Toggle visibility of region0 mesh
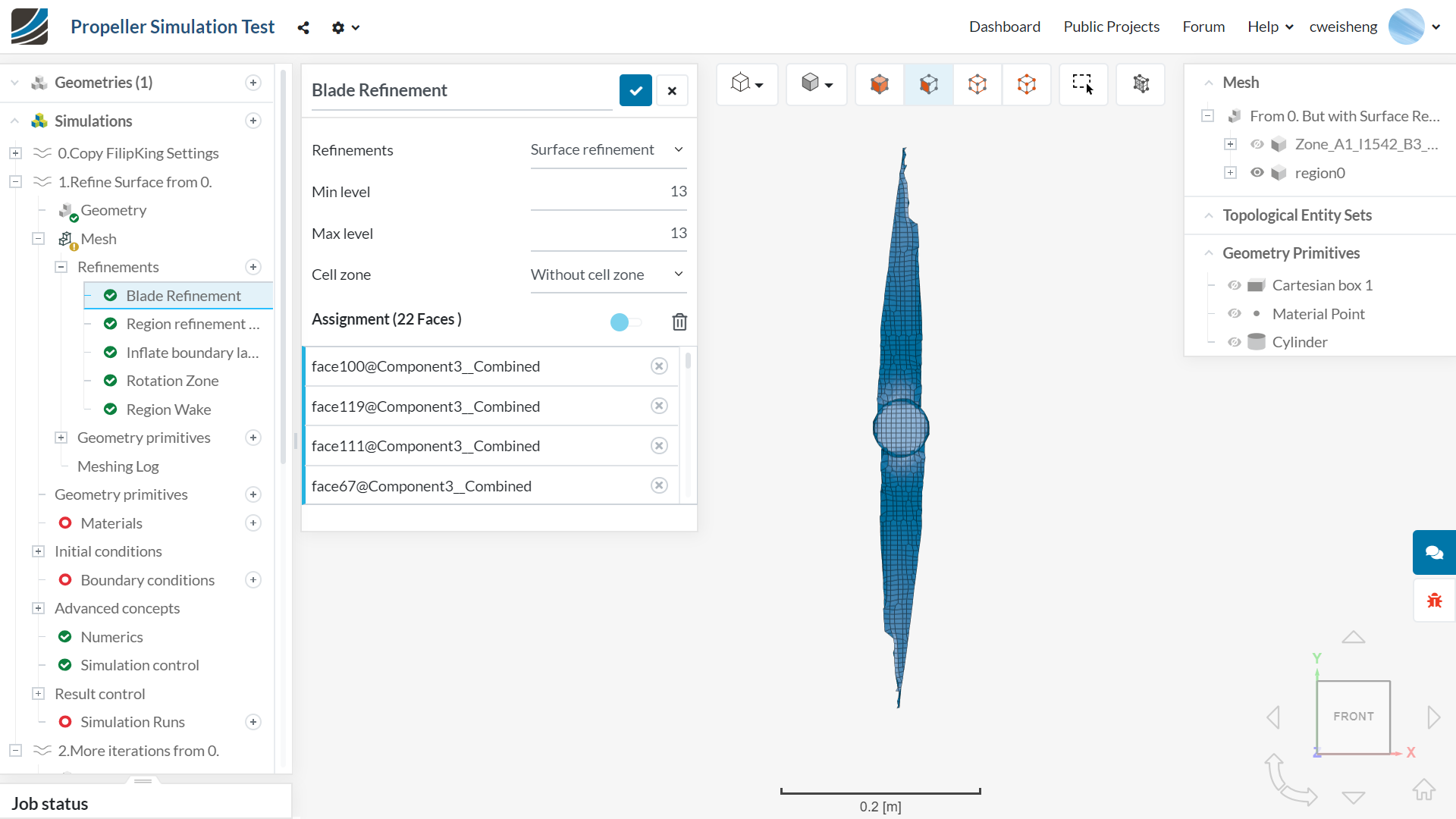Viewport: 1456px width, 819px height. pyautogui.click(x=1257, y=173)
